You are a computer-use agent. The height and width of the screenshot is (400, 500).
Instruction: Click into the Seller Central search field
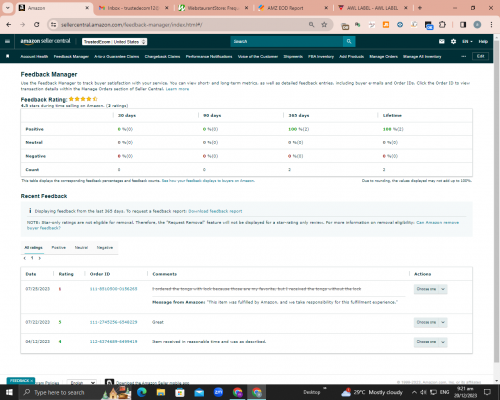tap(287, 41)
